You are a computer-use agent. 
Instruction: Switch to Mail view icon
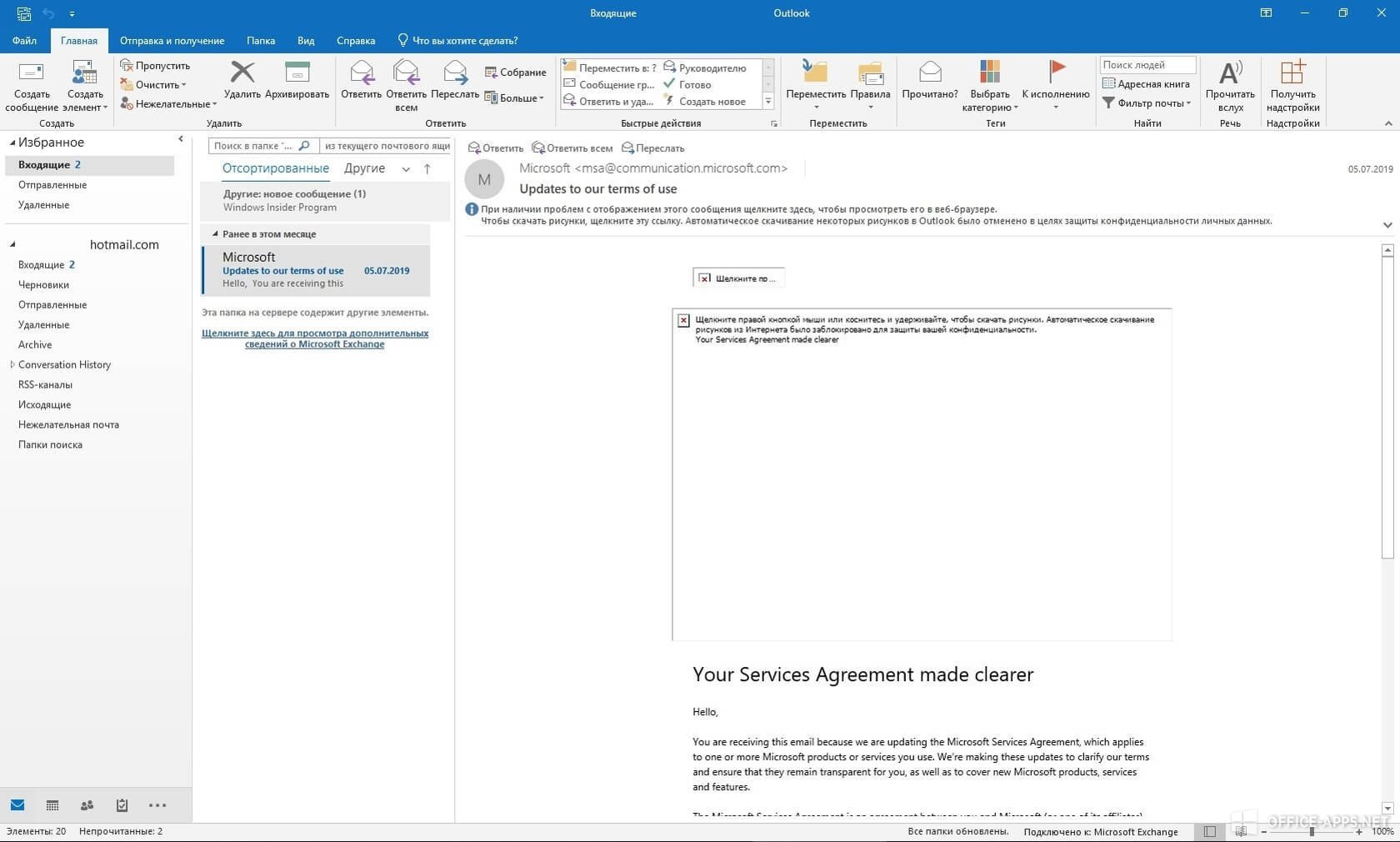[17, 805]
